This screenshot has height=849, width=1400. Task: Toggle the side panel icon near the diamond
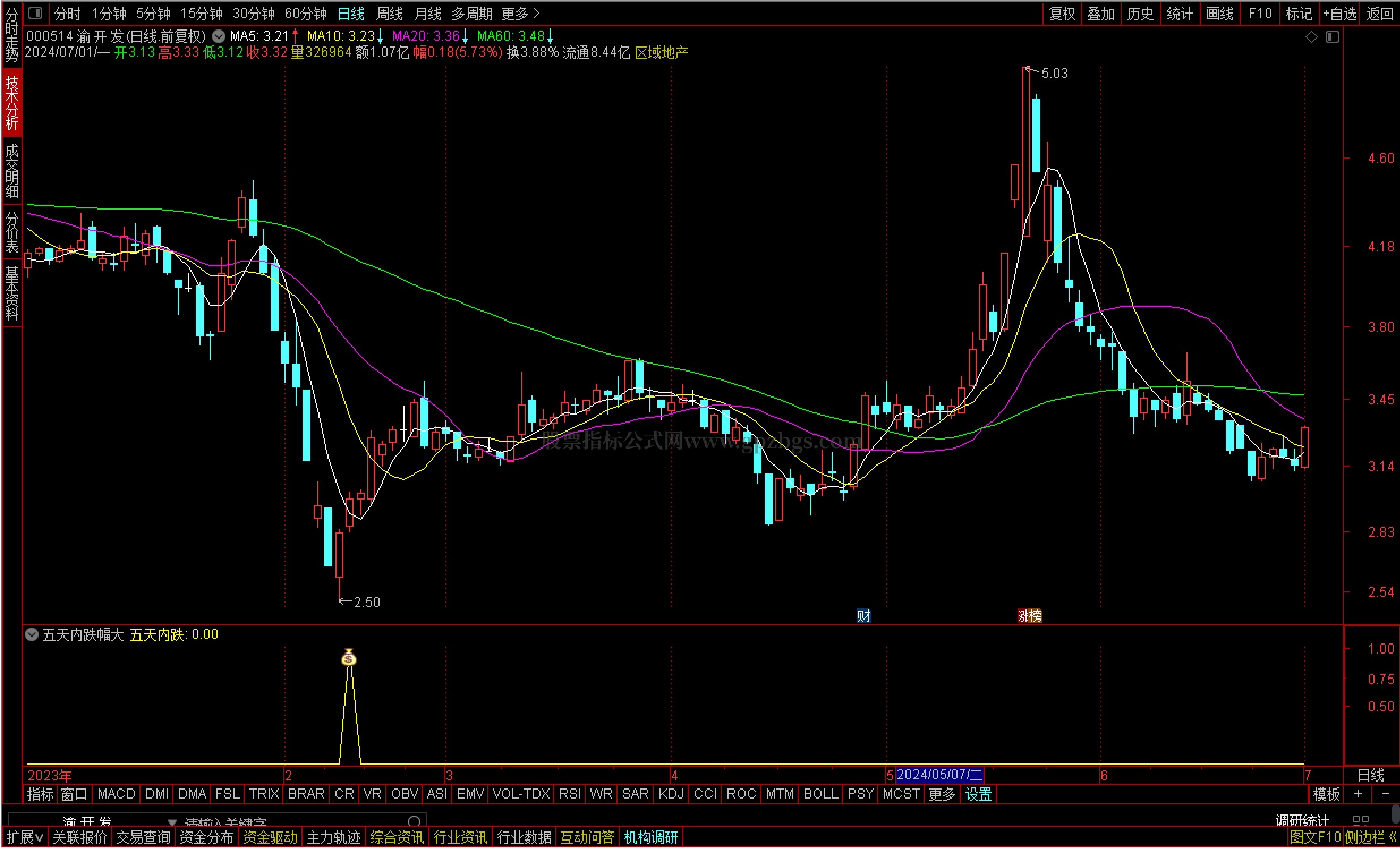tap(1333, 37)
